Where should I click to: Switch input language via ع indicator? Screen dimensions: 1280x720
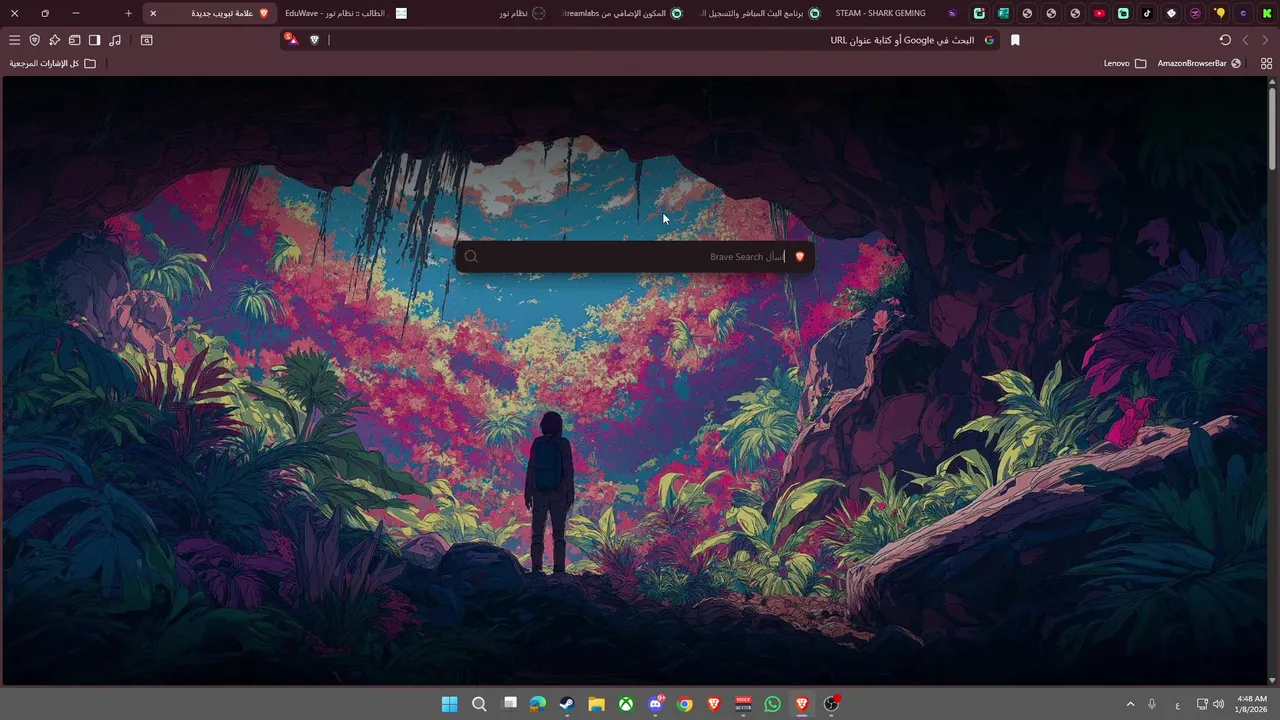(1177, 704)
